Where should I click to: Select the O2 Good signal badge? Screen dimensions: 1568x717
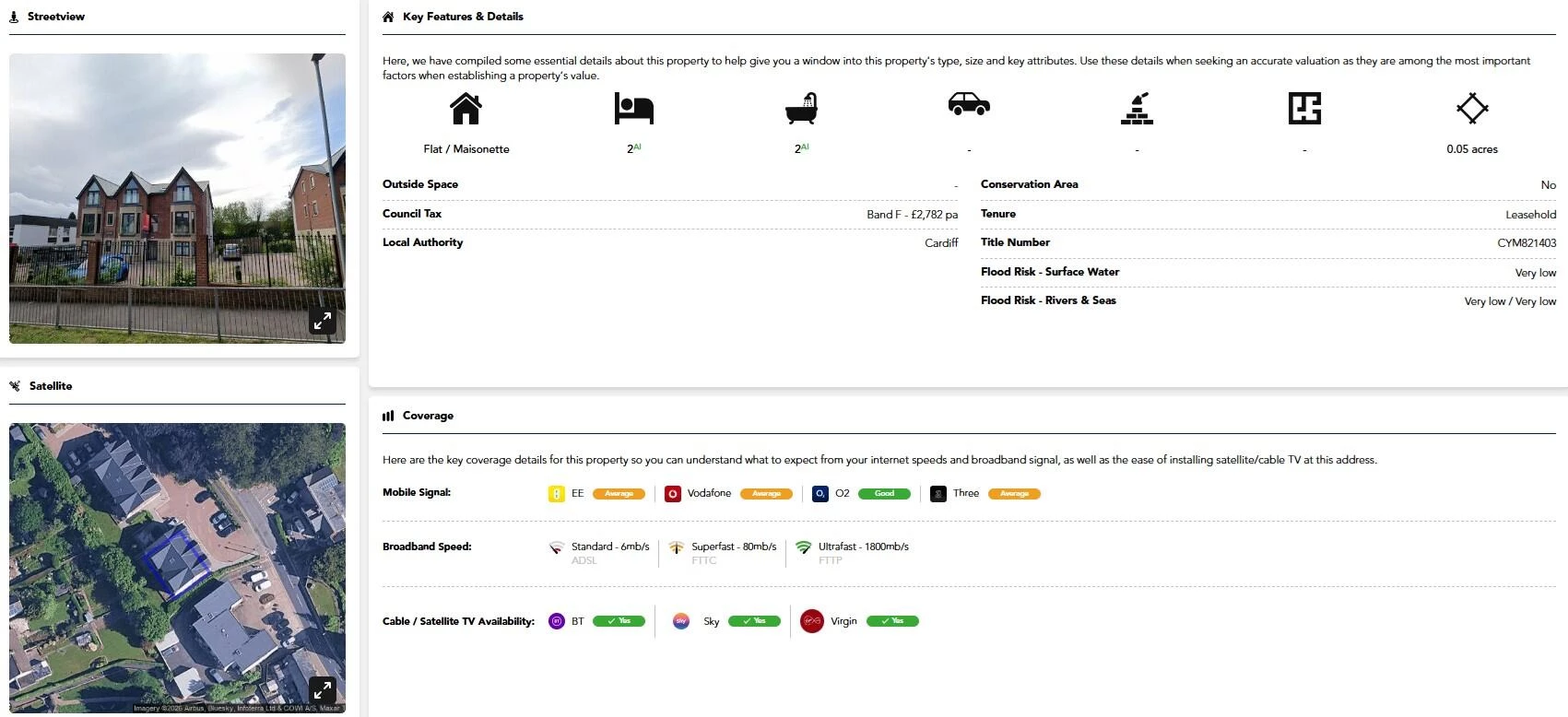pyautogui.click(x=884, y=494)
